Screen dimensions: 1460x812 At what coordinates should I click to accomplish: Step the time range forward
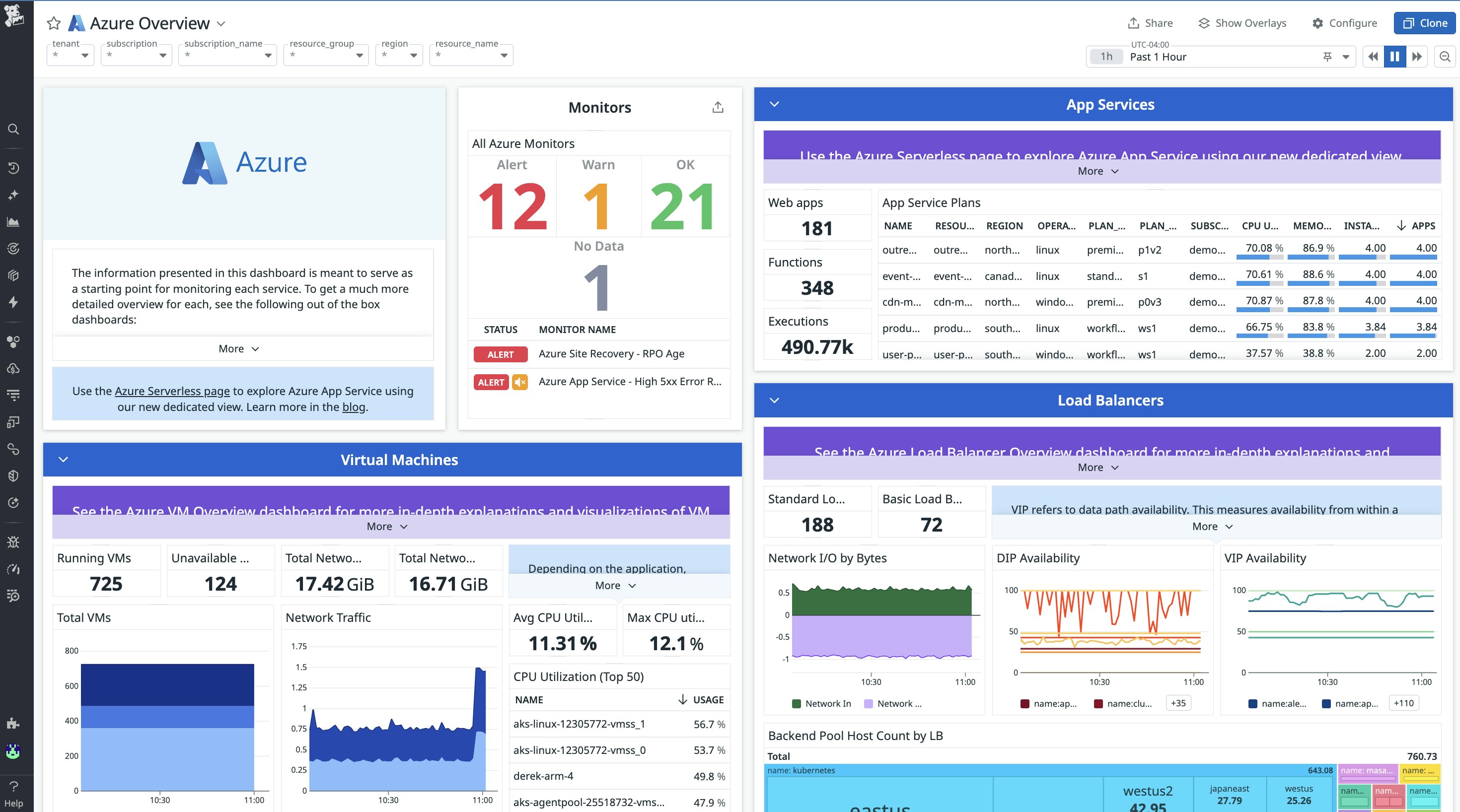1417,57
